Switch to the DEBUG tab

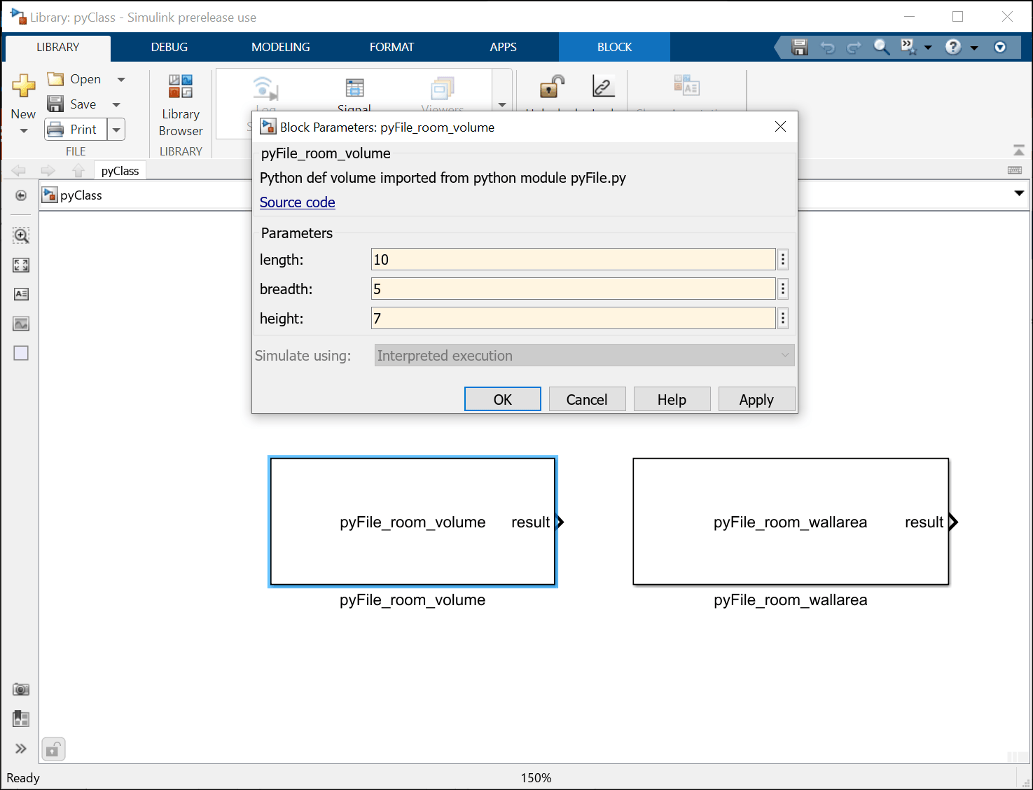[169, 47]
